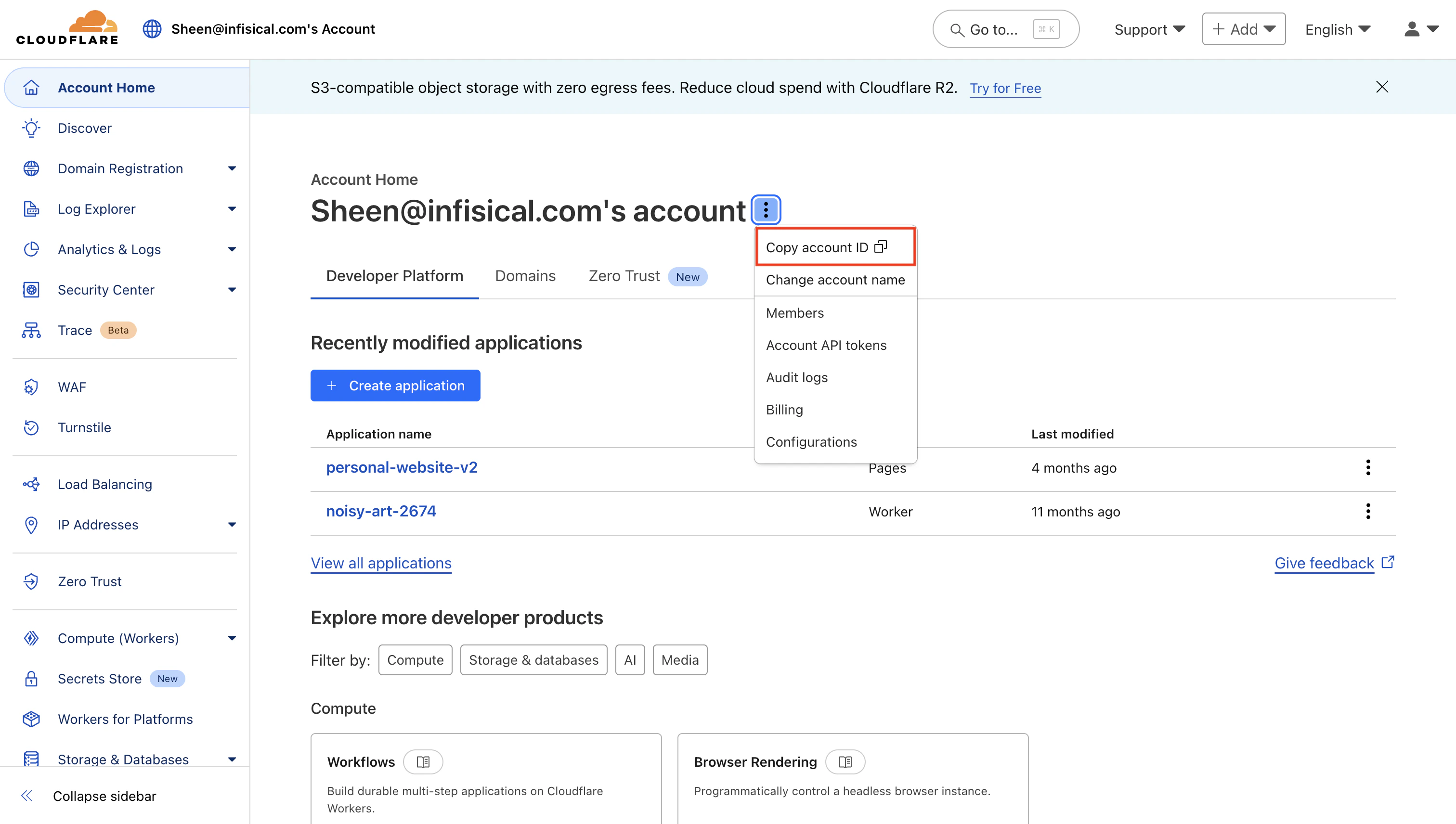
Task: Click the IP Addresses pin icon
Action: (31, 525)
